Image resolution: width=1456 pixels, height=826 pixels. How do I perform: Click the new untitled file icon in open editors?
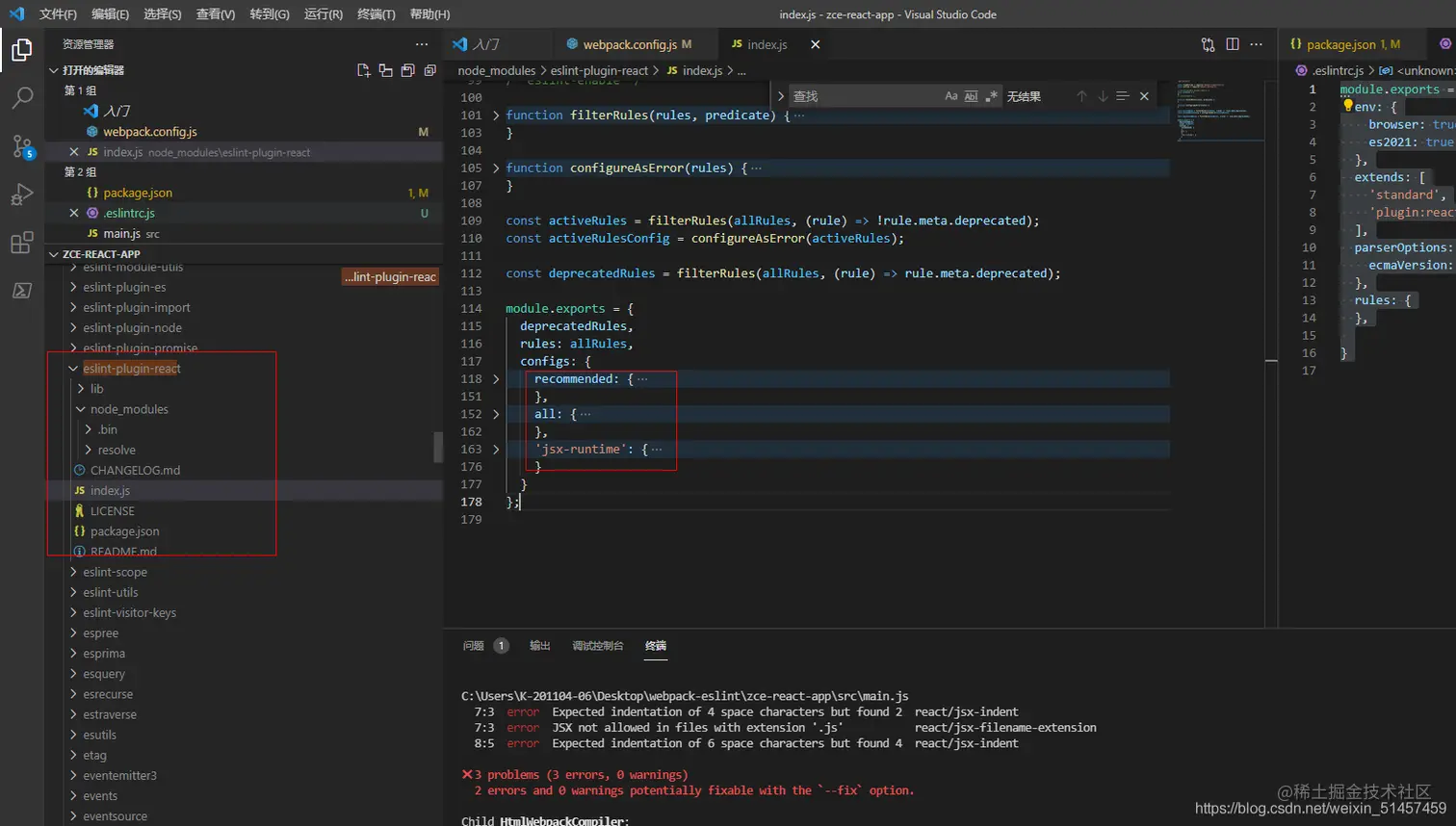(x=363, y=70)
